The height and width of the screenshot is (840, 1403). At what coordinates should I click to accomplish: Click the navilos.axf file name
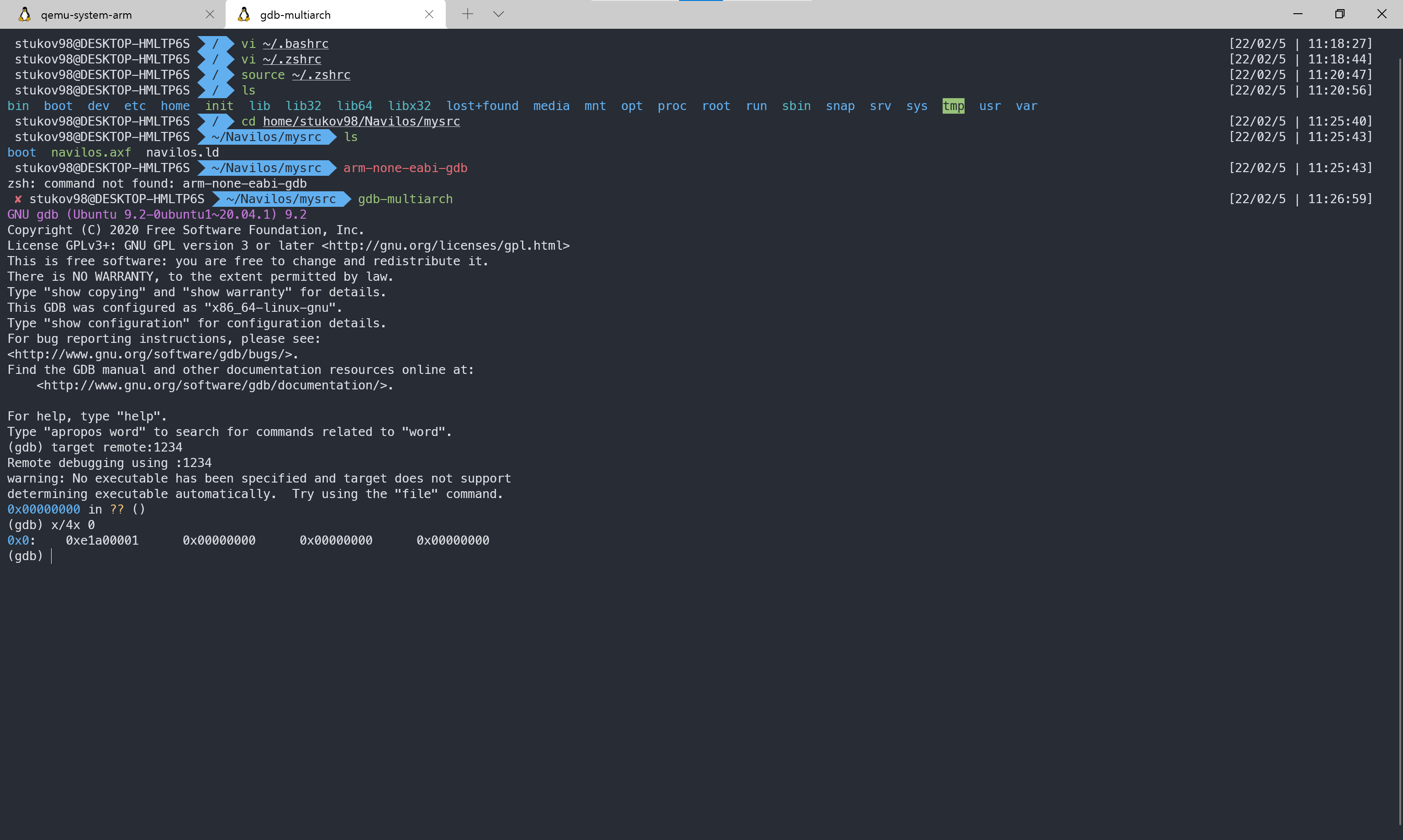[90, 153]
